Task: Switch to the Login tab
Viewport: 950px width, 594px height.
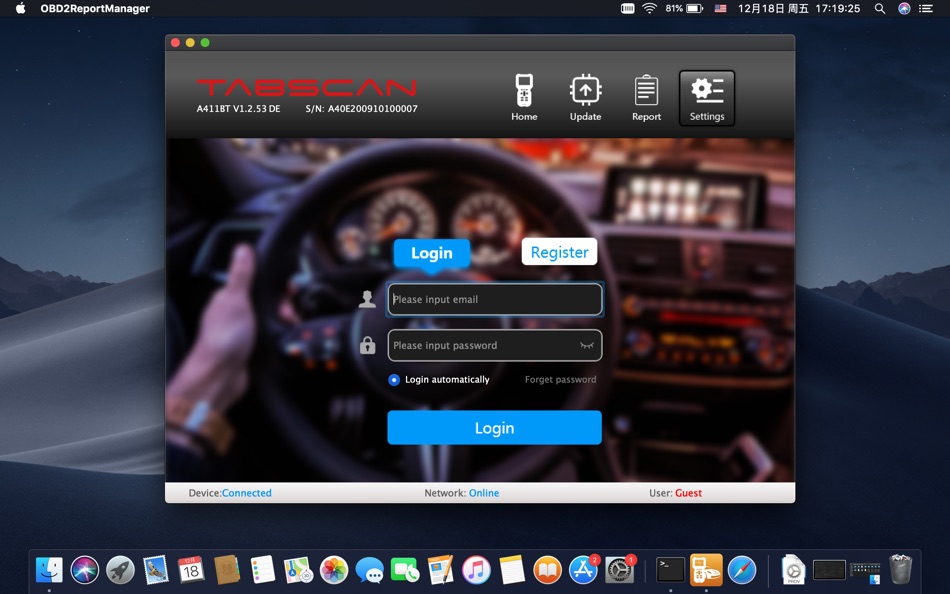Action: click(431, 253)
